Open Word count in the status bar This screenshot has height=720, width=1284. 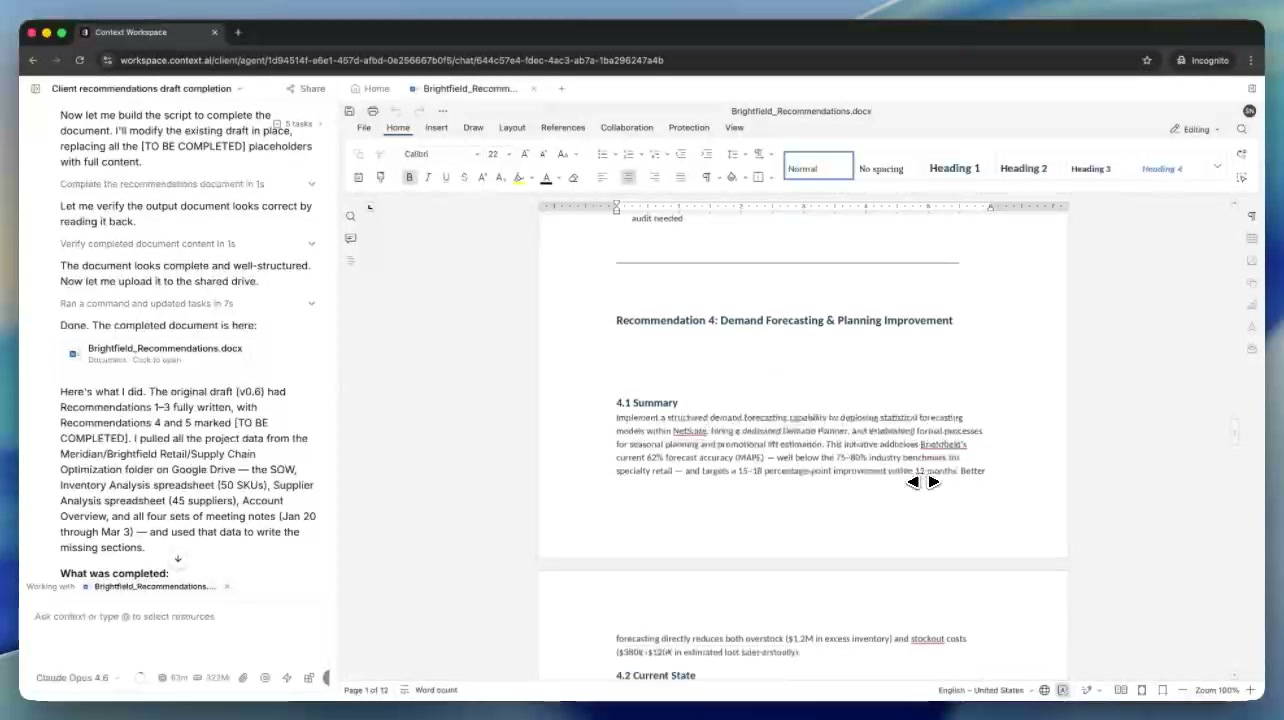429,690
